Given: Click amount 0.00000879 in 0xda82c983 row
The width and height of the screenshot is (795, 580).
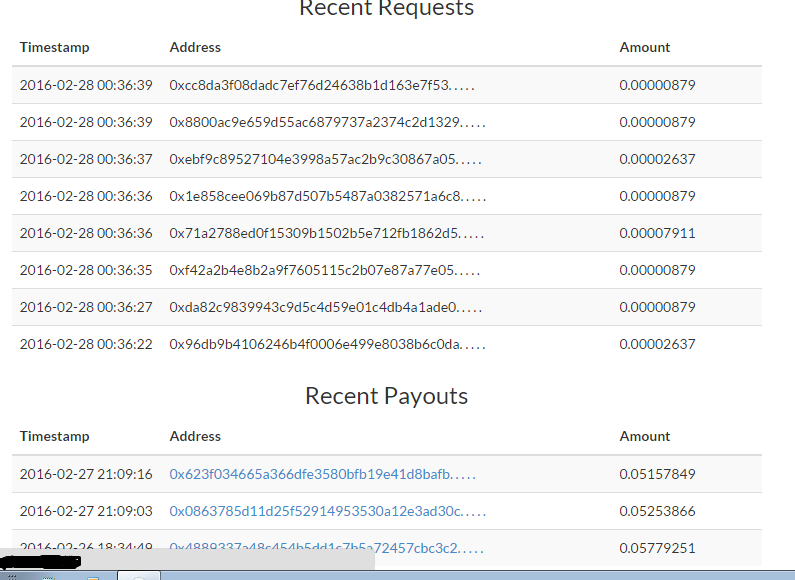Looking at the screenshot, I should pyautogui.click(x=657, y=307).
